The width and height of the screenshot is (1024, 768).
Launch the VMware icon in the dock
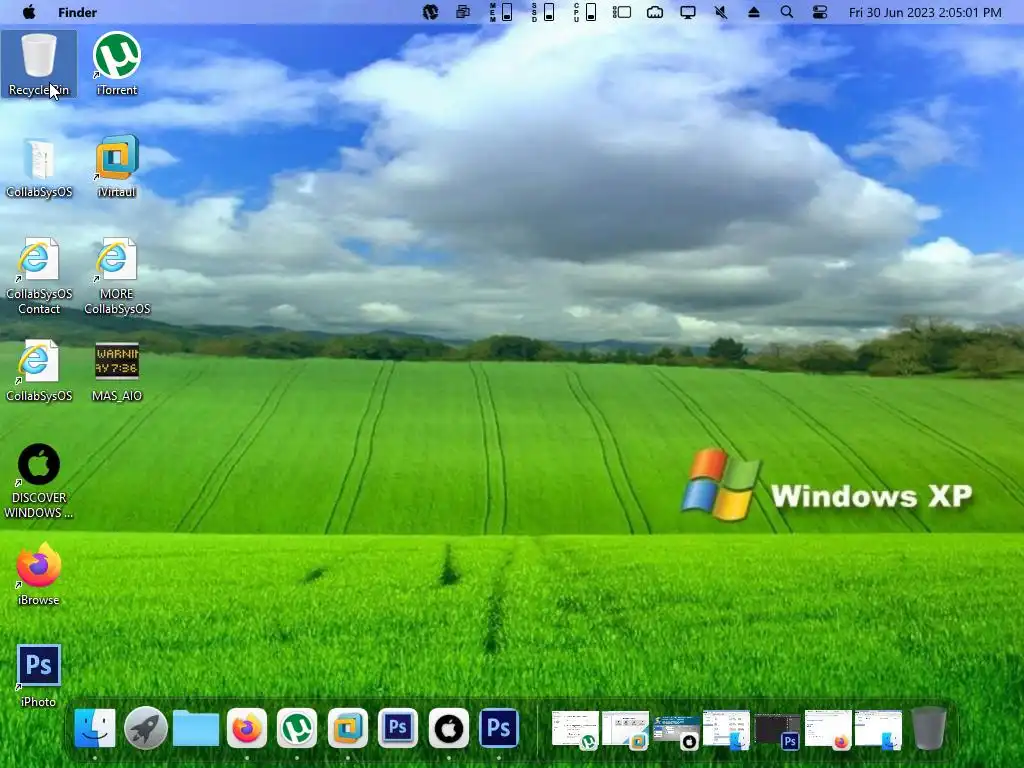[x=347, y=728]
